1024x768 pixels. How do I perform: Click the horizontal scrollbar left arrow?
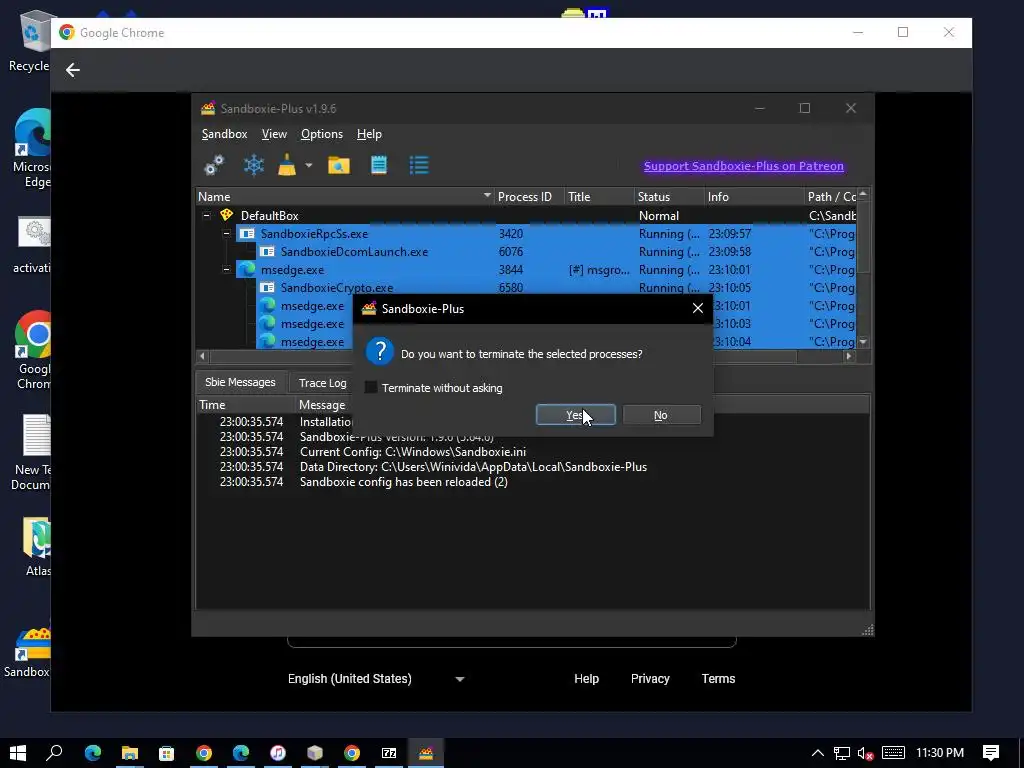click(x=202, y=356)
